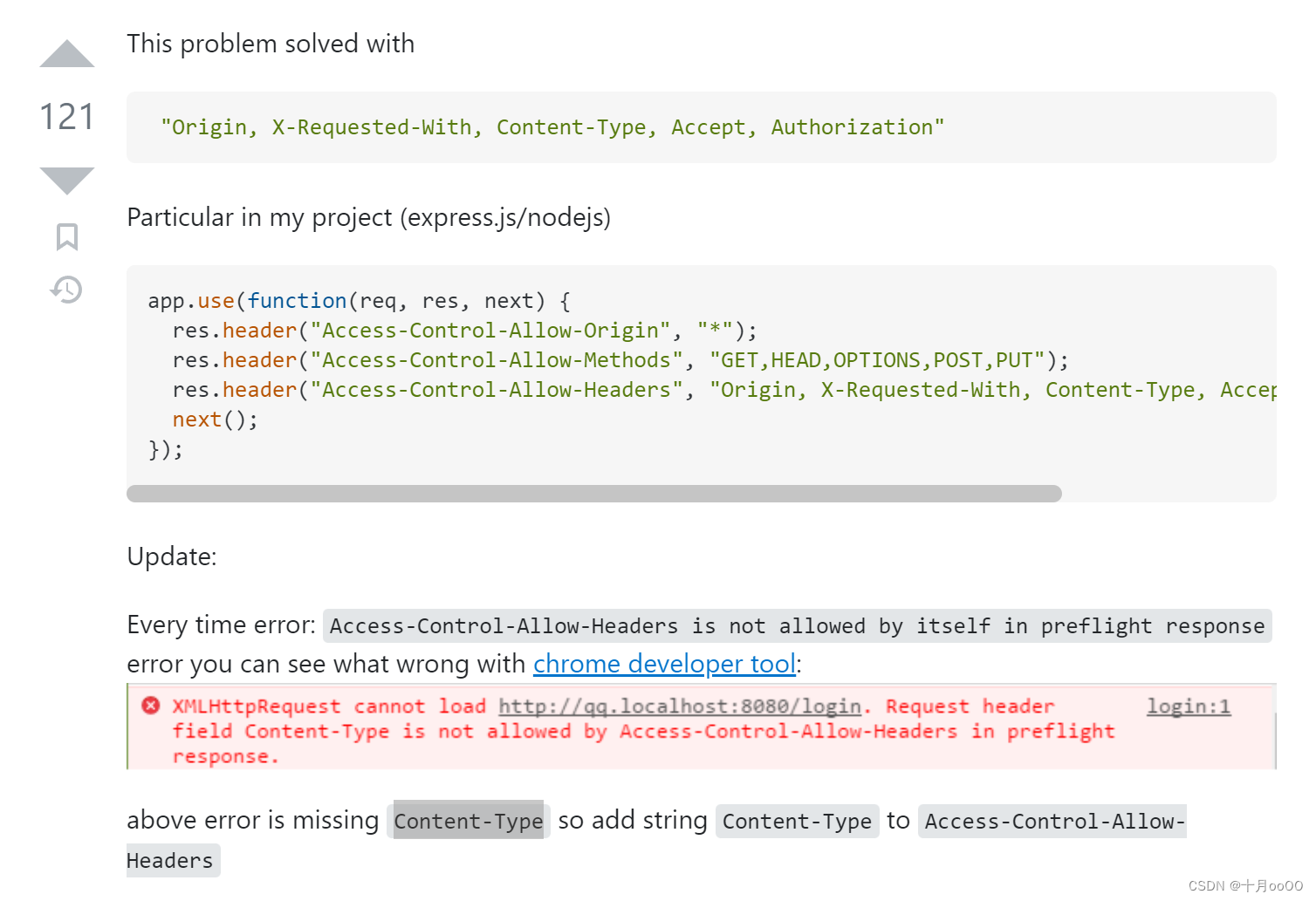Click the Access-Control-Allow-Headers inline code at bottom

pos(656,841)
